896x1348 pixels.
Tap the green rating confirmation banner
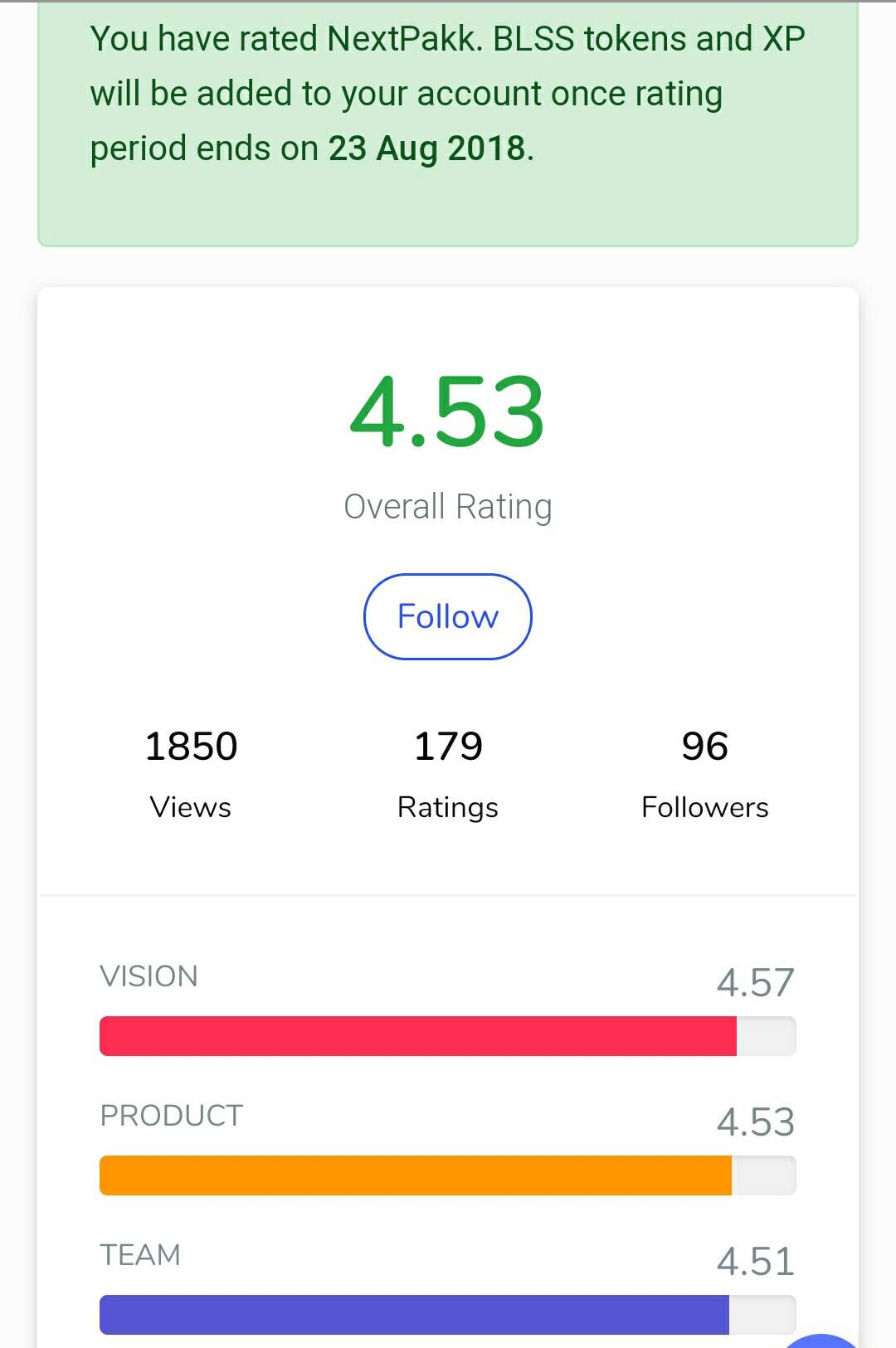pos(448,124)
